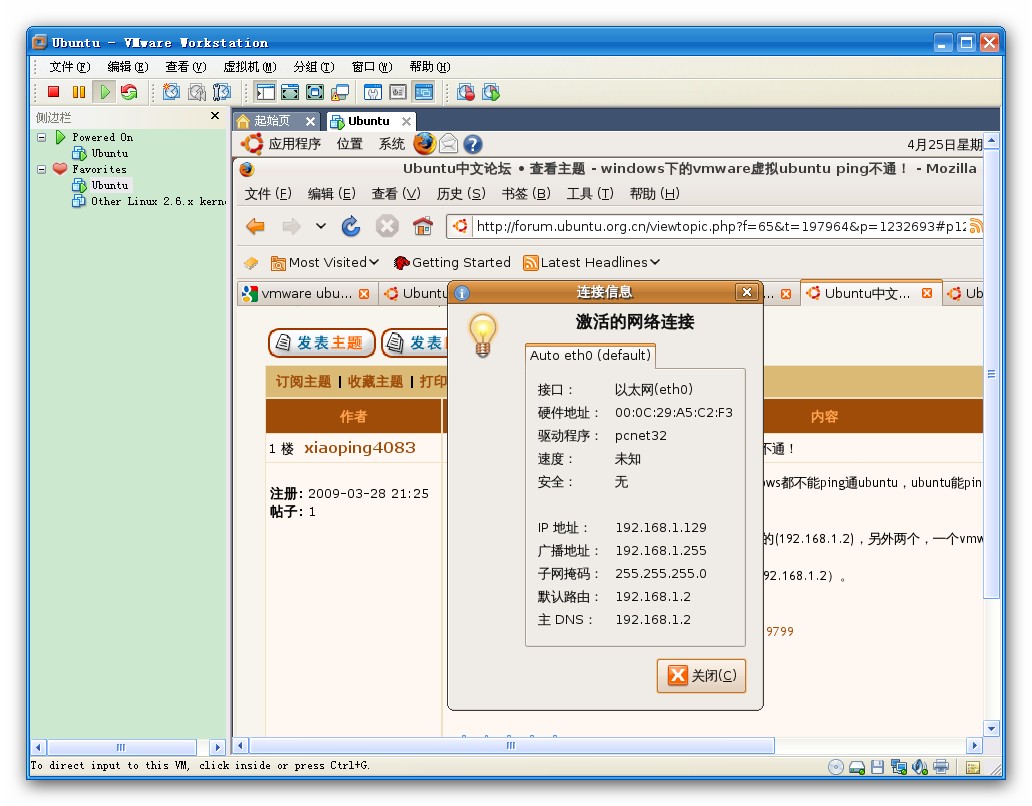
Task: Open Firefox 历史 menu
Action: tap(461, 193)
